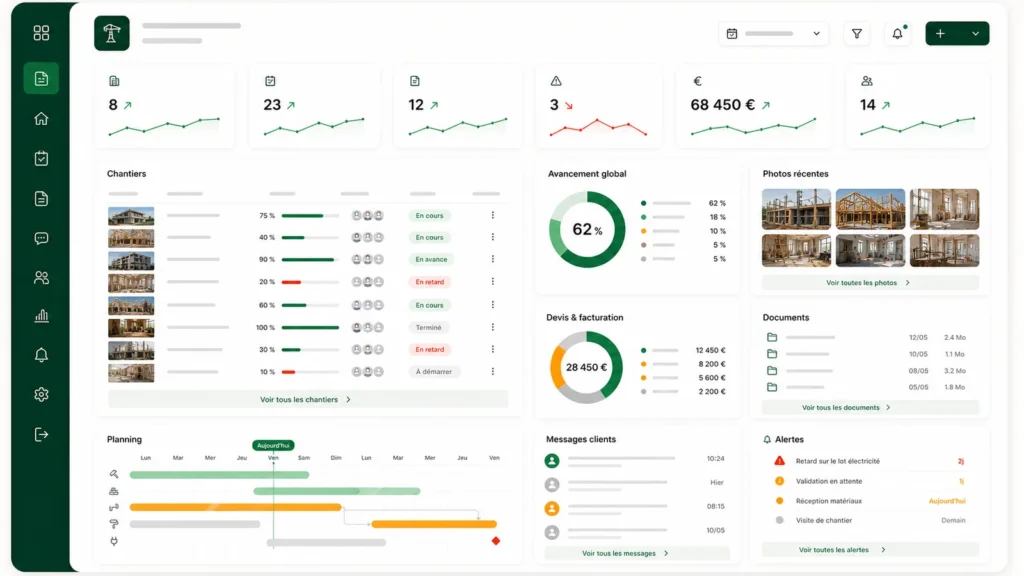Click the logout icon in sidebar
The height and width of the screenshot is (576, 1024).
pyautogui.click(x=41, y=434)
